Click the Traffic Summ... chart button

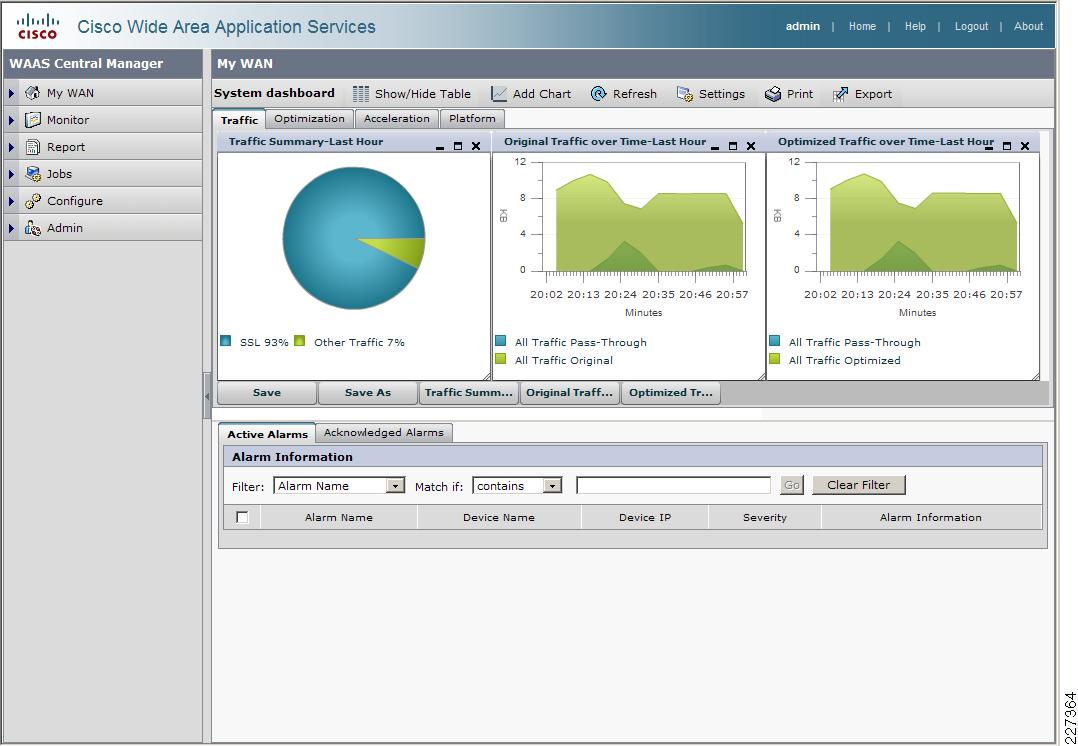coord(468,393)
